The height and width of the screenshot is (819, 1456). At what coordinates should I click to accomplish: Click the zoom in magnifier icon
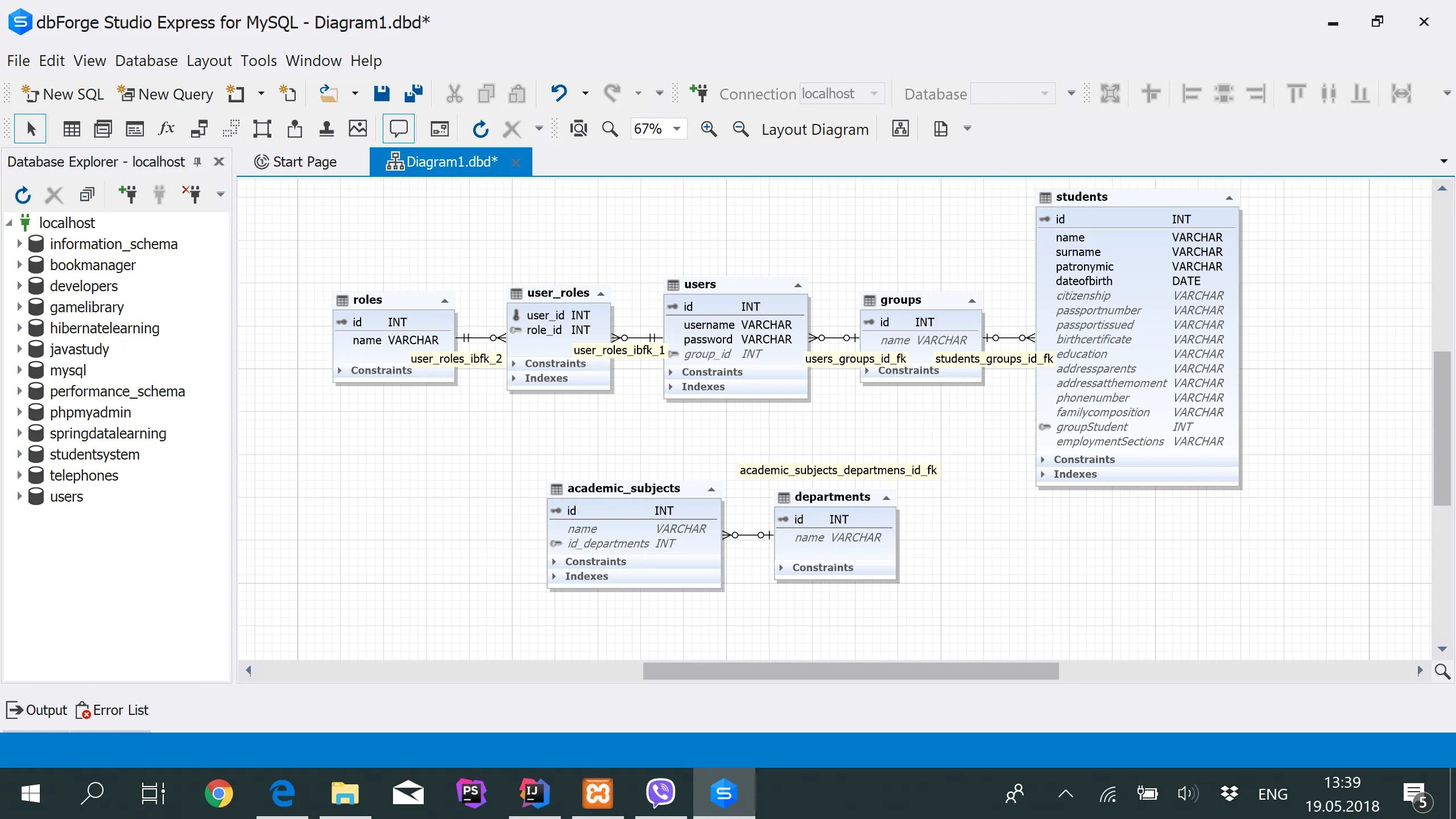pos(709,129)
